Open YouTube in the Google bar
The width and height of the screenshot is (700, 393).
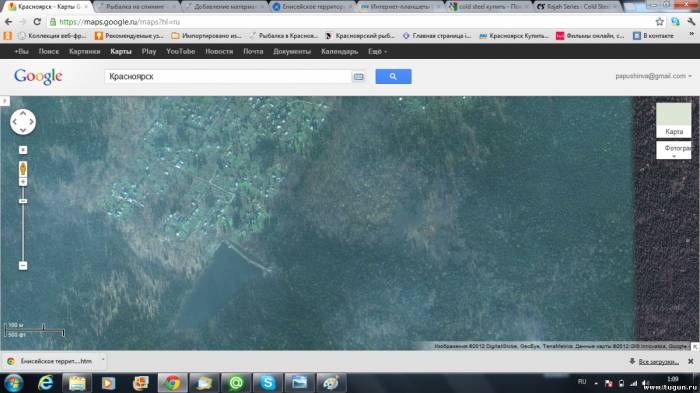pyautogui.click(x=180, y=51)
